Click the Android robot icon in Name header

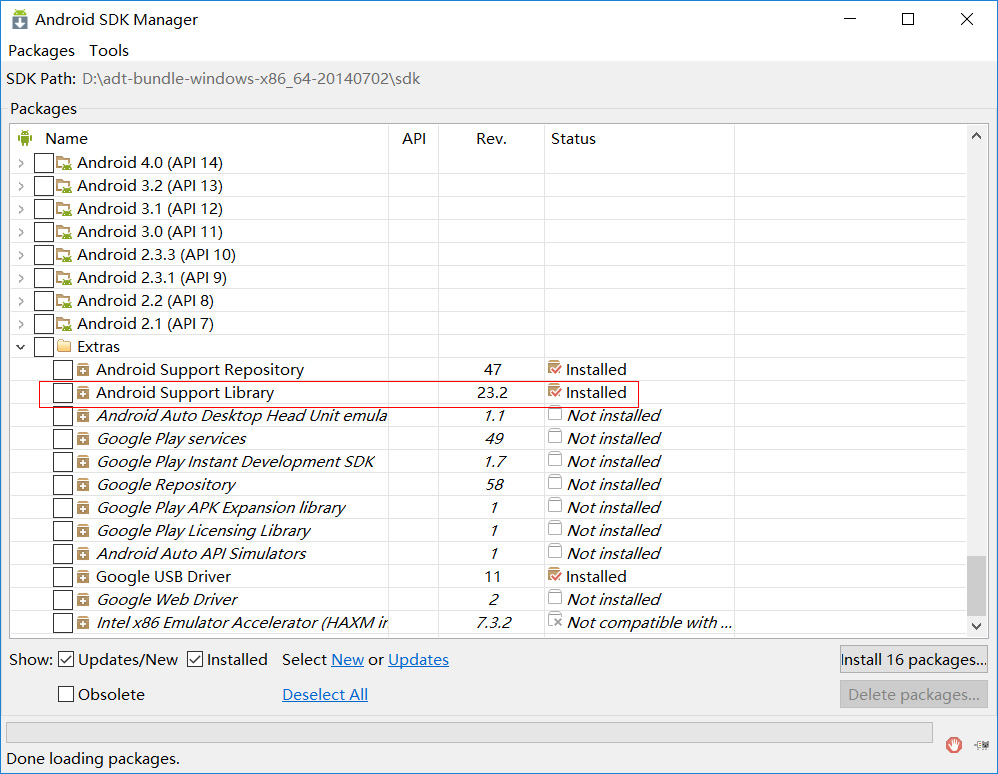click(x=25, y=138)
